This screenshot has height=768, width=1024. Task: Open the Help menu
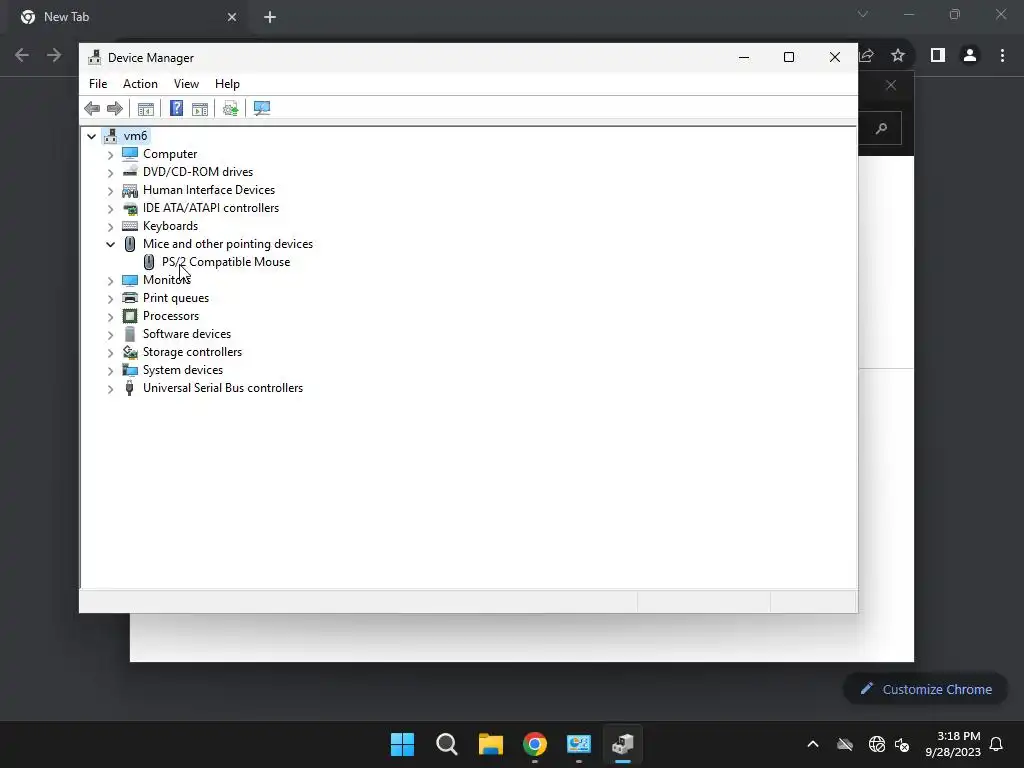[x=227, y=84]
